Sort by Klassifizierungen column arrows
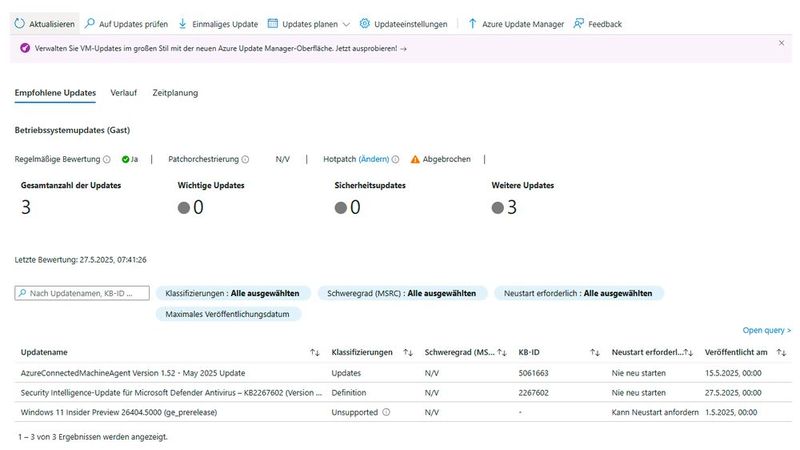The width and height of the screenshot is (800, 450). pyautogui.click(x=408, y=353)
